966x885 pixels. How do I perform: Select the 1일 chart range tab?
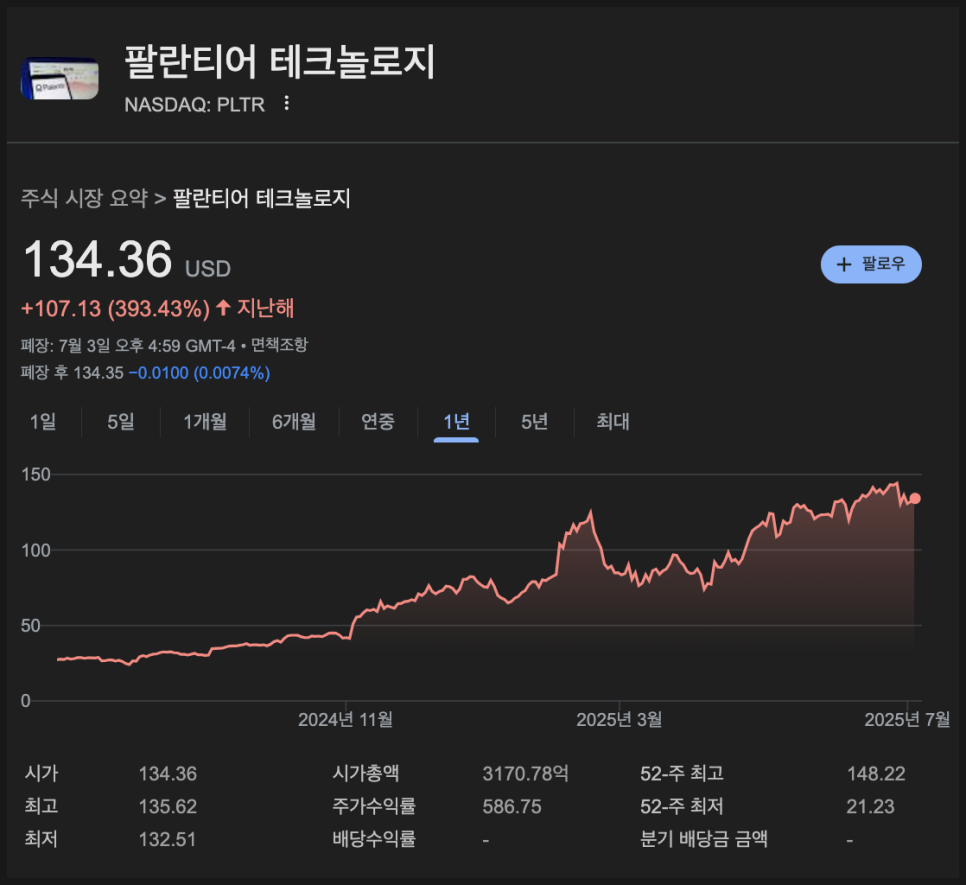point(43,422)
